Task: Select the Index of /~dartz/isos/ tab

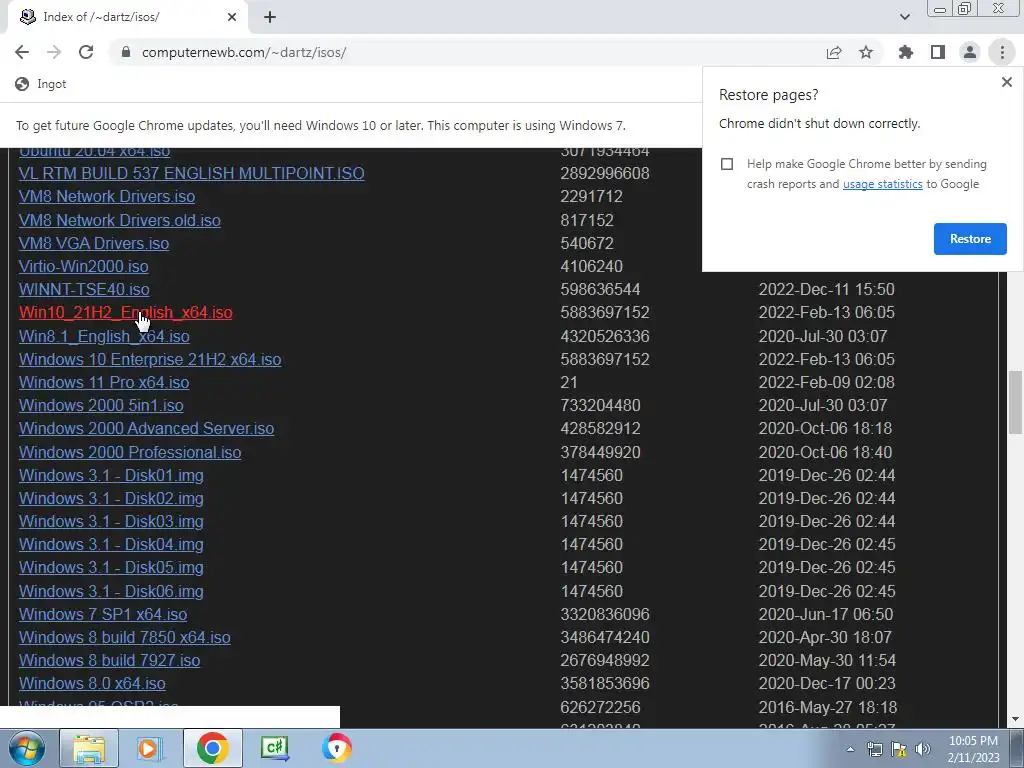Action: 127,17
